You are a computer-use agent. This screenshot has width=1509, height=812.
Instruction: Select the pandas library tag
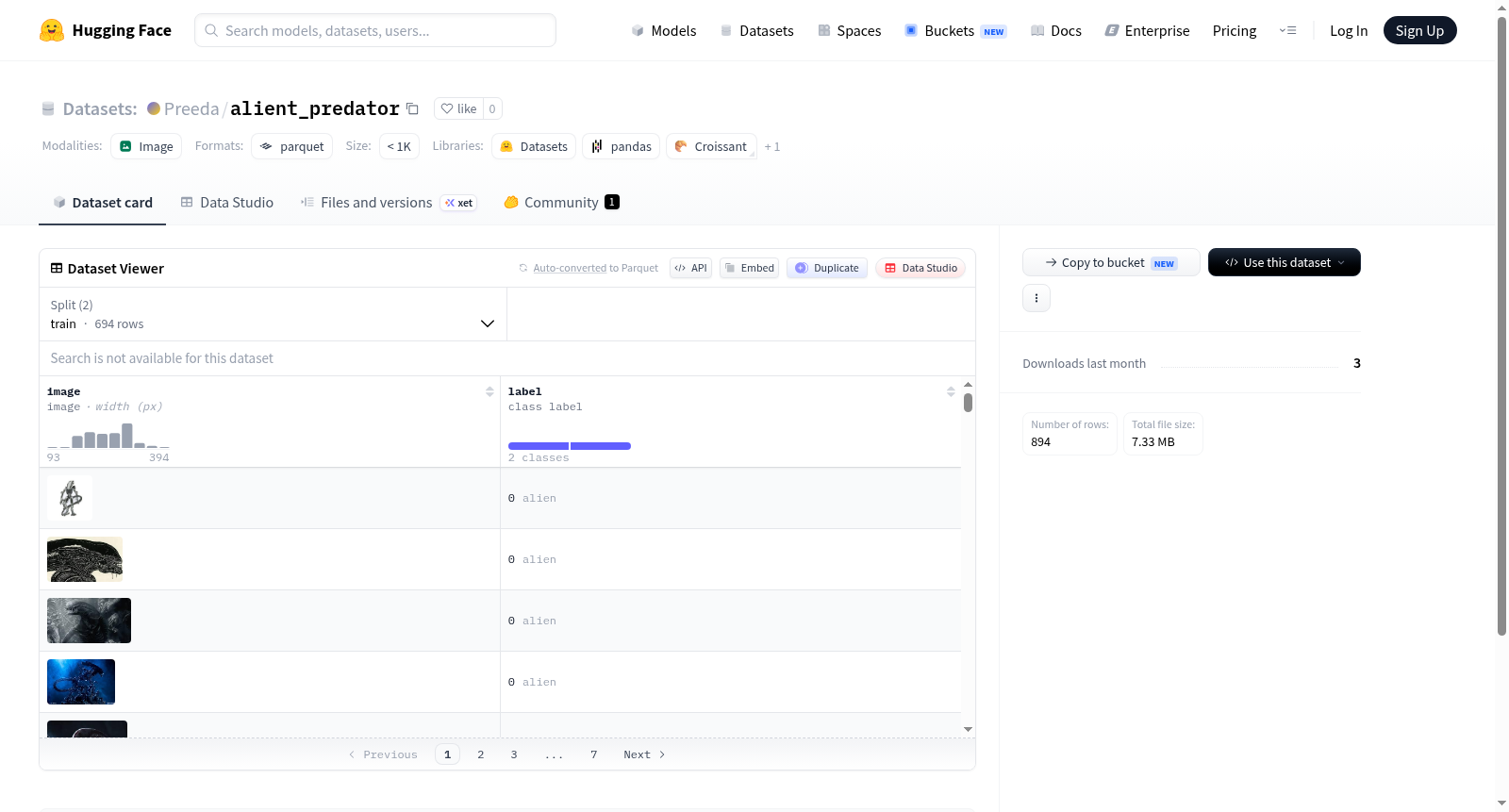622,146
